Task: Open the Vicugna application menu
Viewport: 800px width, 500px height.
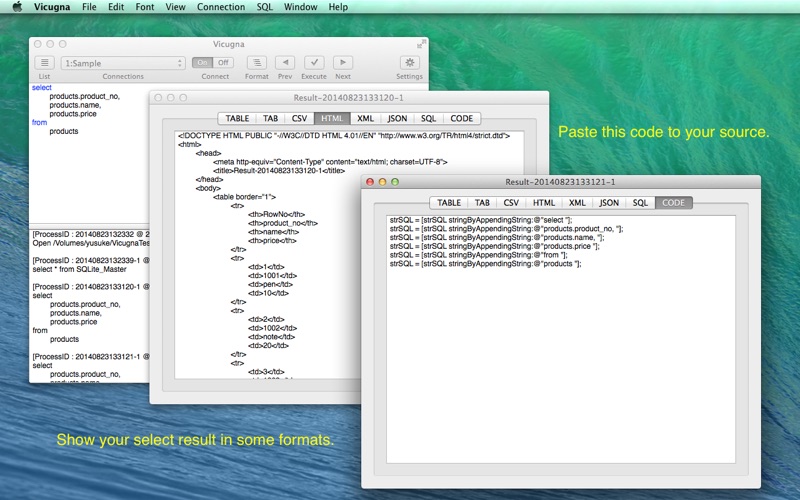Action: click(x=52, y=7)
